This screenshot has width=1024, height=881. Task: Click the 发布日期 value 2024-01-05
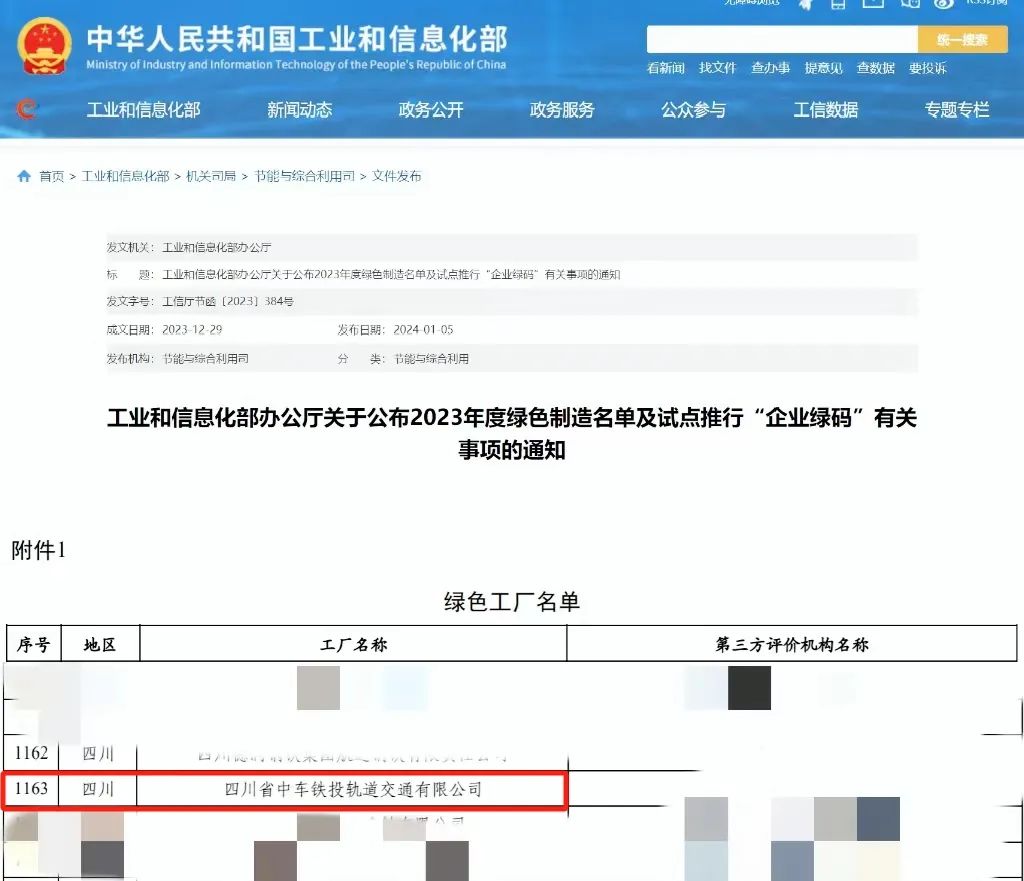point(423,330)
